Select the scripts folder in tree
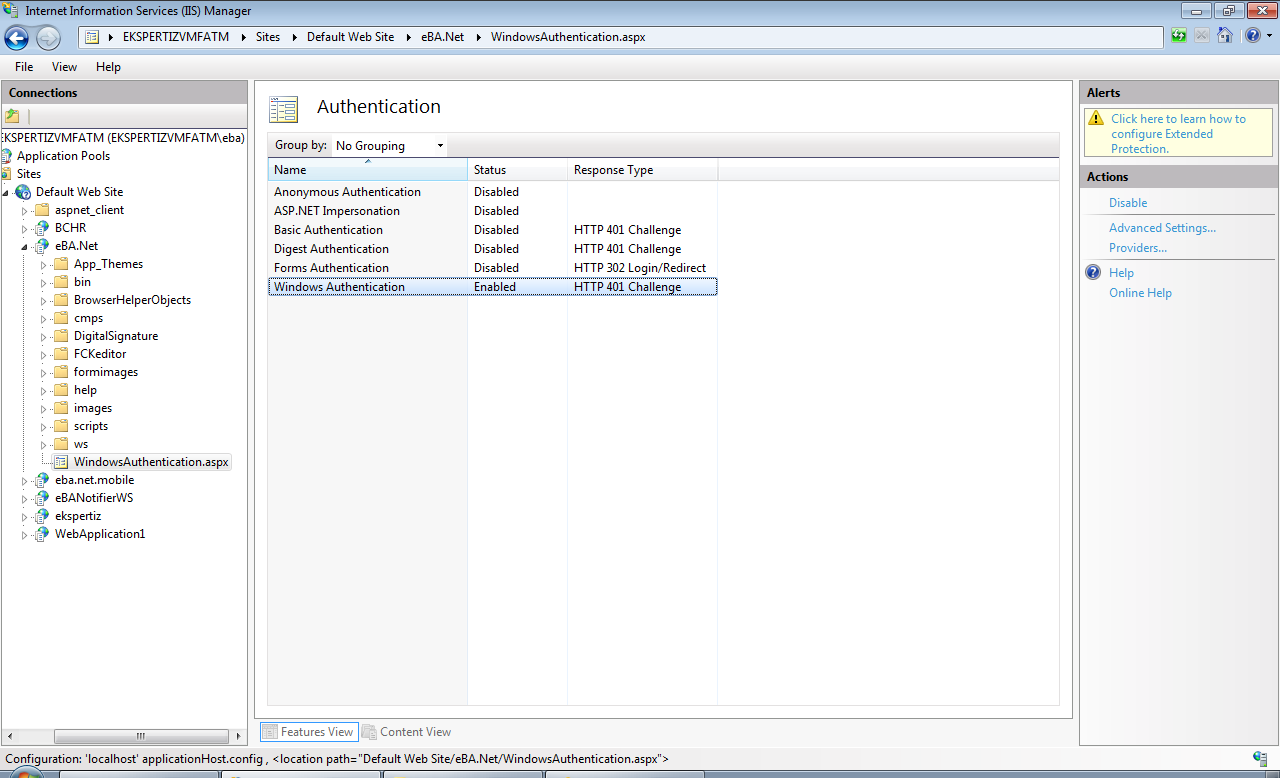The height and width of the screenshot is (778, 1280). pyautogui.click(x=91, y=426)
